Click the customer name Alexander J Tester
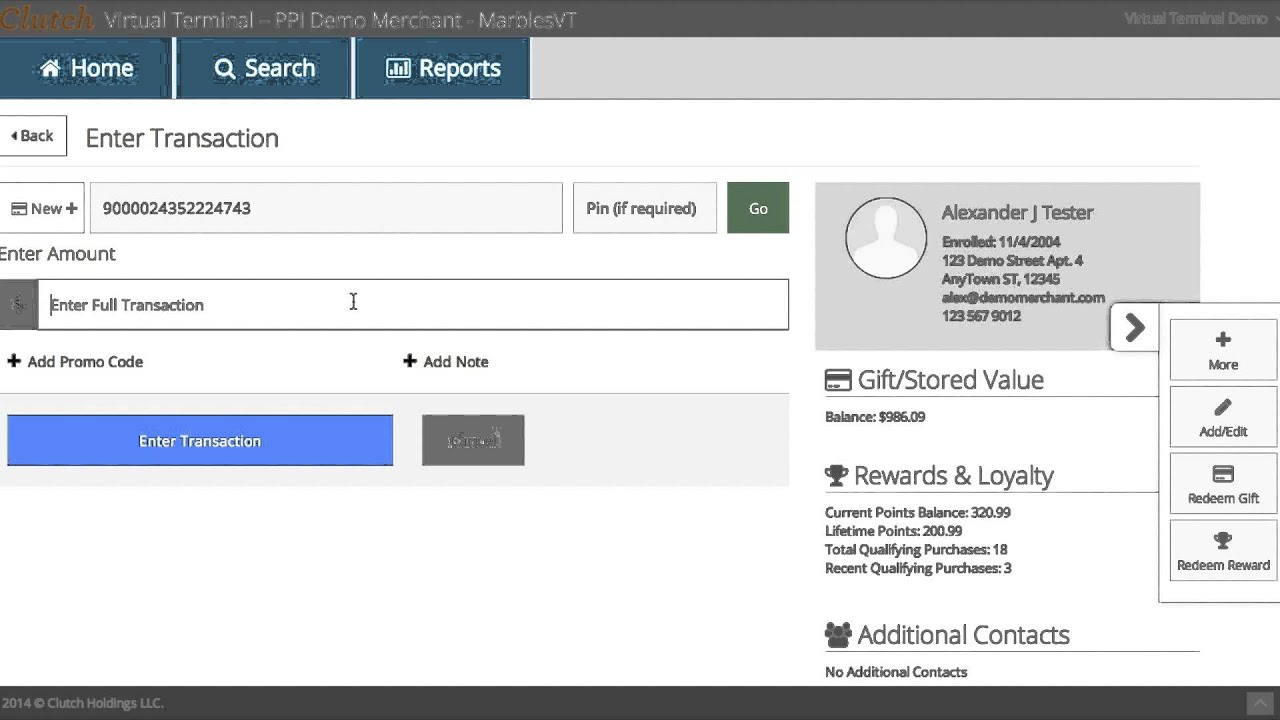The width and height of the screenshot is (1280, 720). pyautogui.click(x=1017, y=212)
